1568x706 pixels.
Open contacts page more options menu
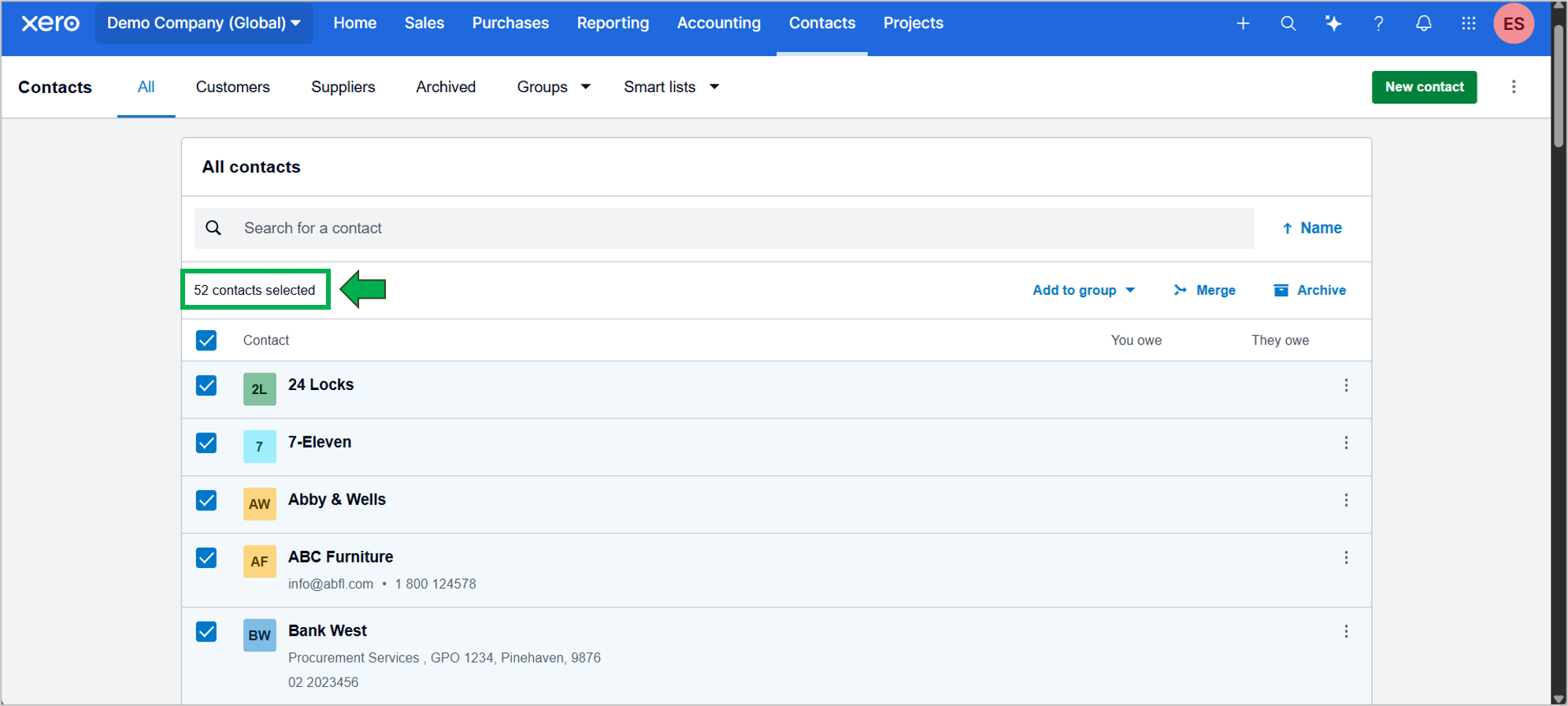1513,87
